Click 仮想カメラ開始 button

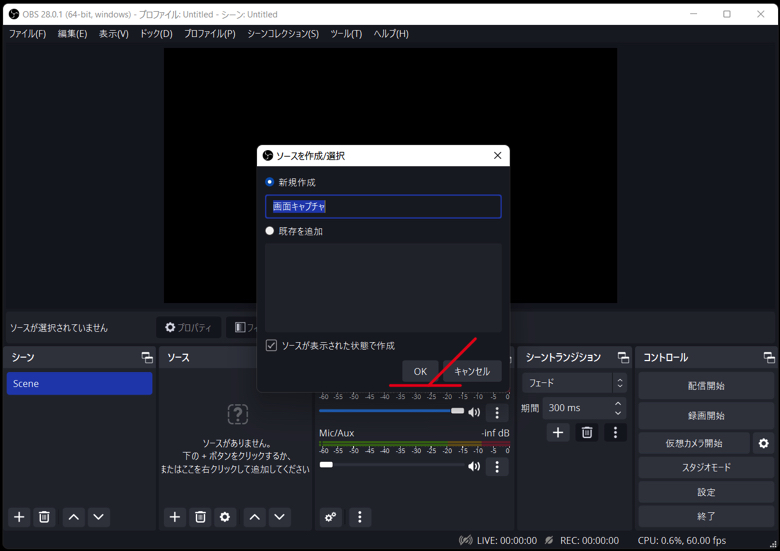(x=694, y=443)
